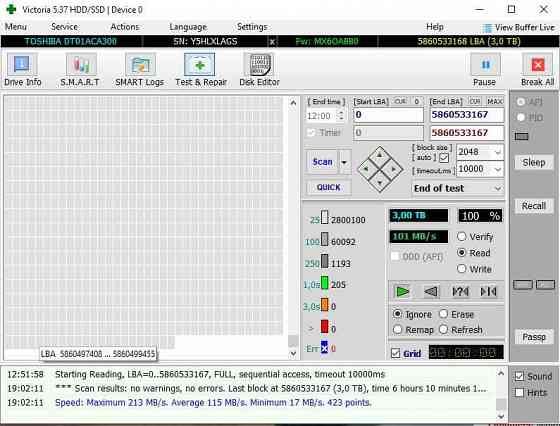Click the QUICK scan button
The height and width of the screenshot is (426, 560).
[329, 187]
